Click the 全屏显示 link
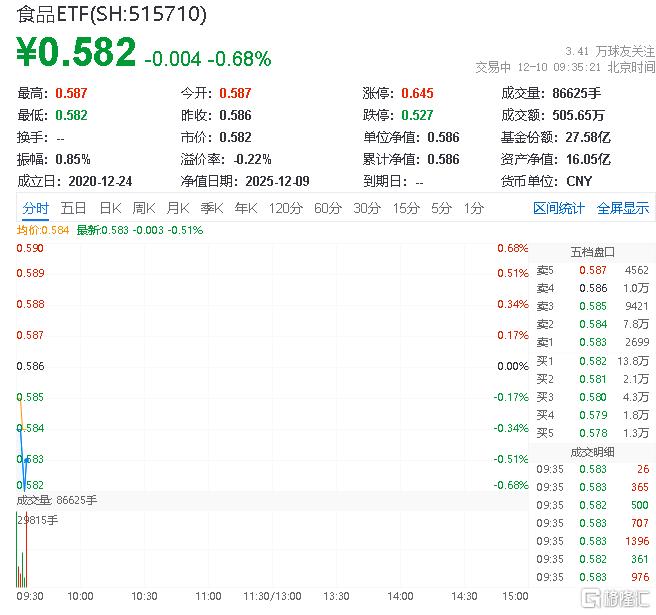 coord(623,208)
